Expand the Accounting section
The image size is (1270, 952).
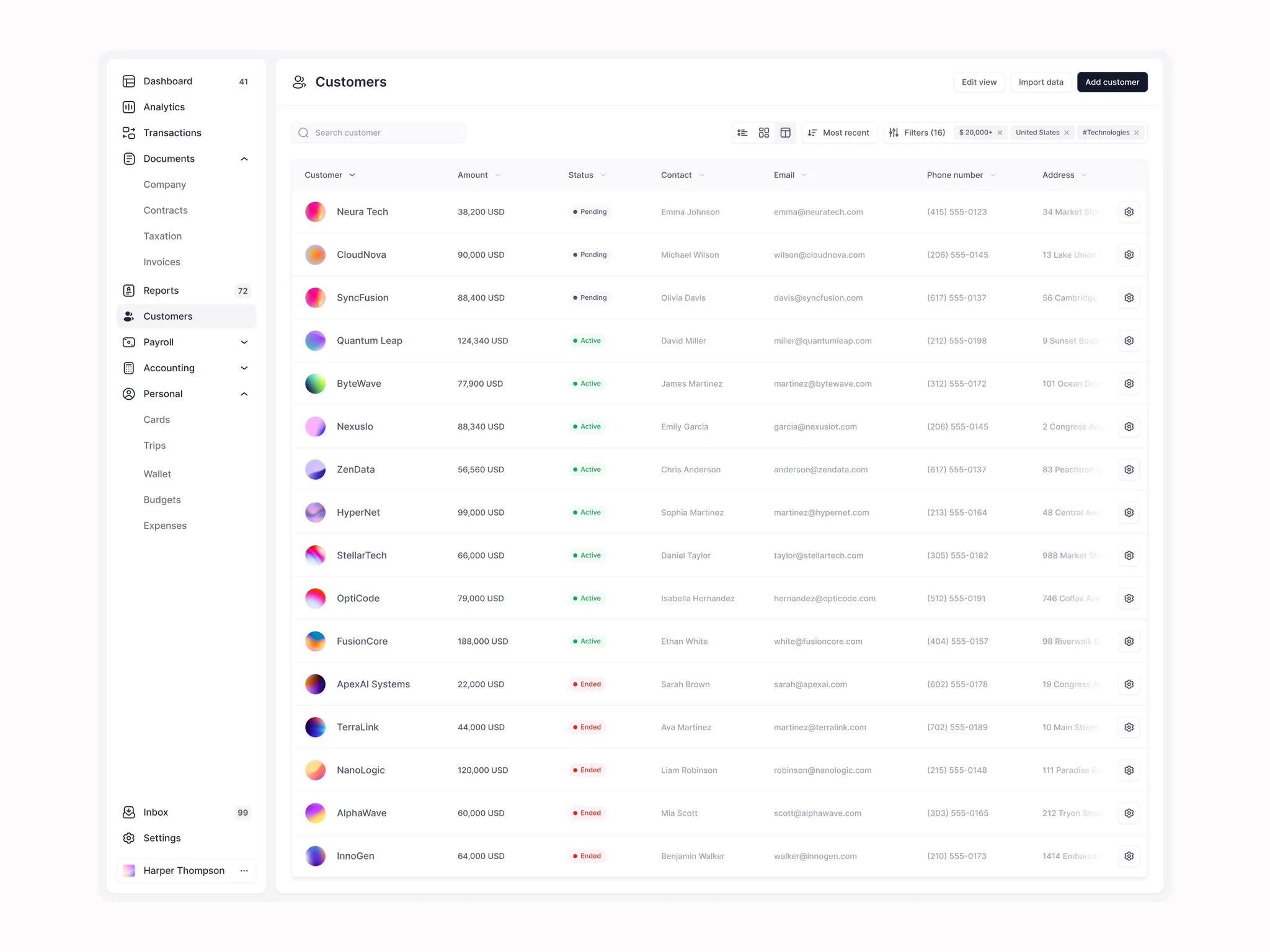pos(244,368)
